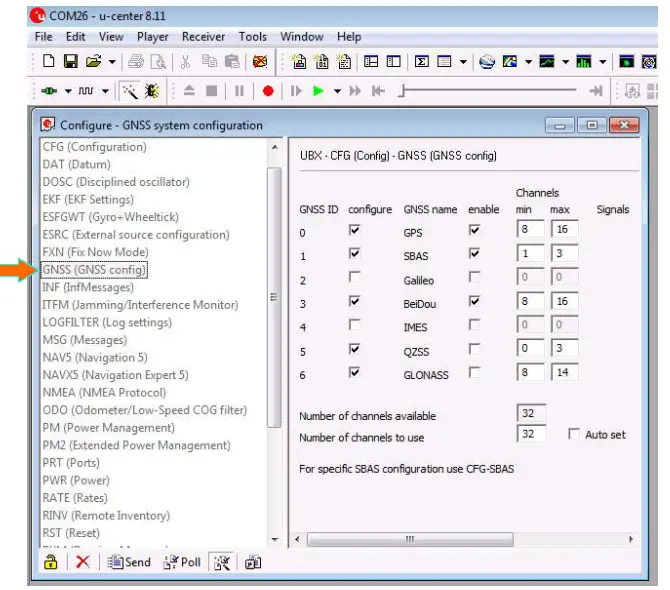Click the New document icon

pos(48,62)
